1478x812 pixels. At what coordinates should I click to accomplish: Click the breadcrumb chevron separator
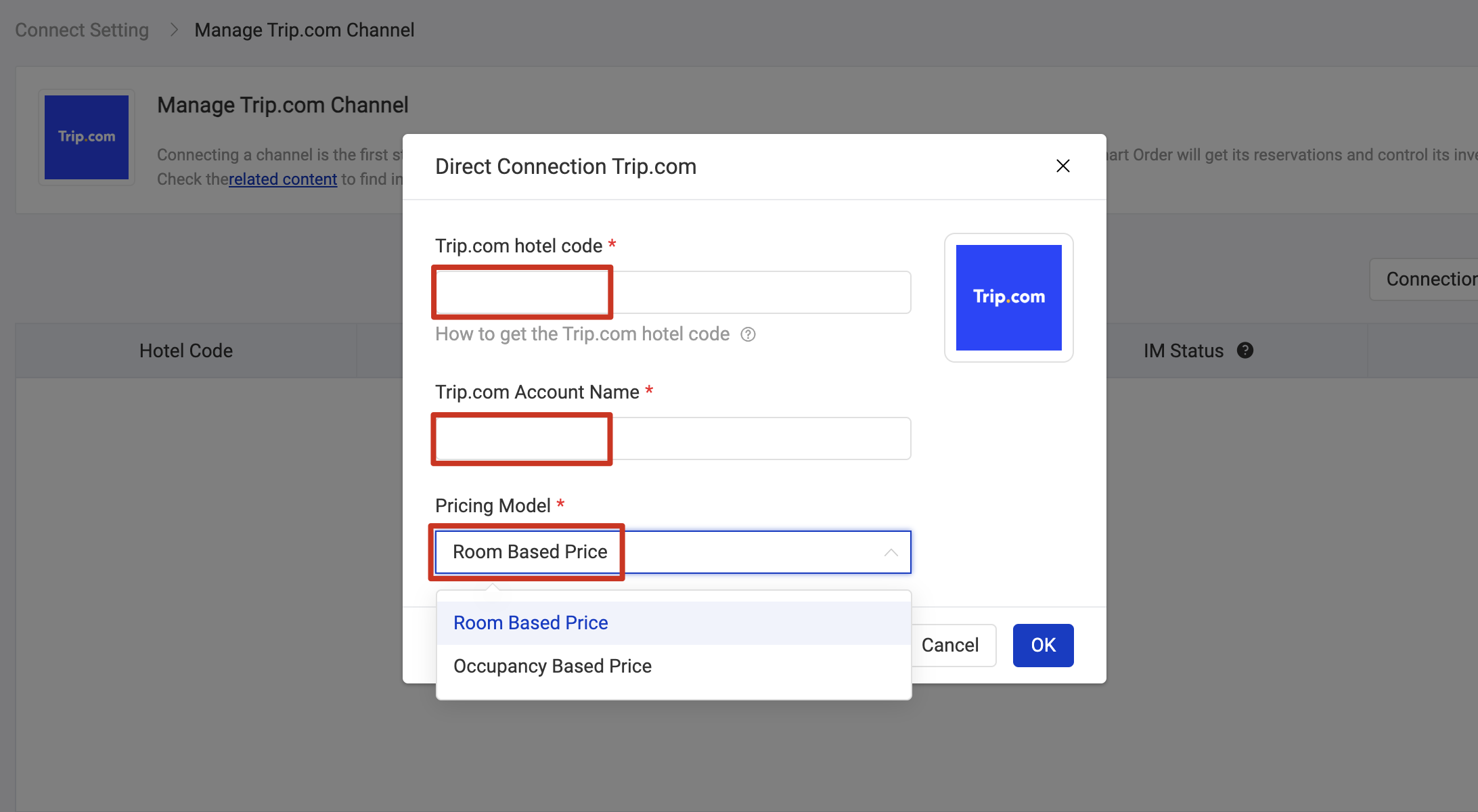tap(174, 30)
